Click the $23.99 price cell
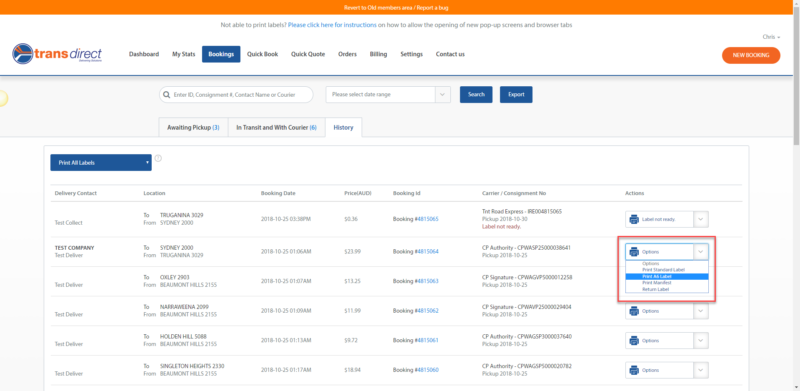The height and width of the screenshot is (391, 800). coord(353,252)
